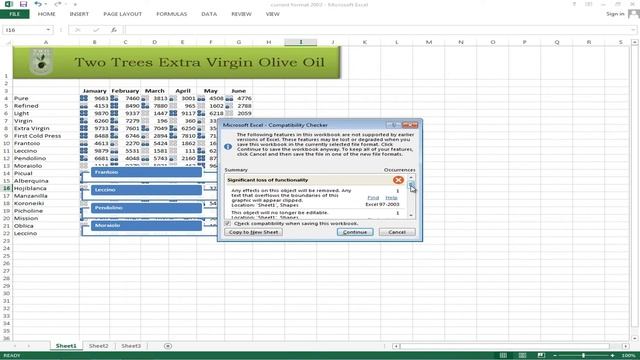Viewport: 640px width, 360px height.
Task: Click the user account avatar icon
Action: point(633,14)
